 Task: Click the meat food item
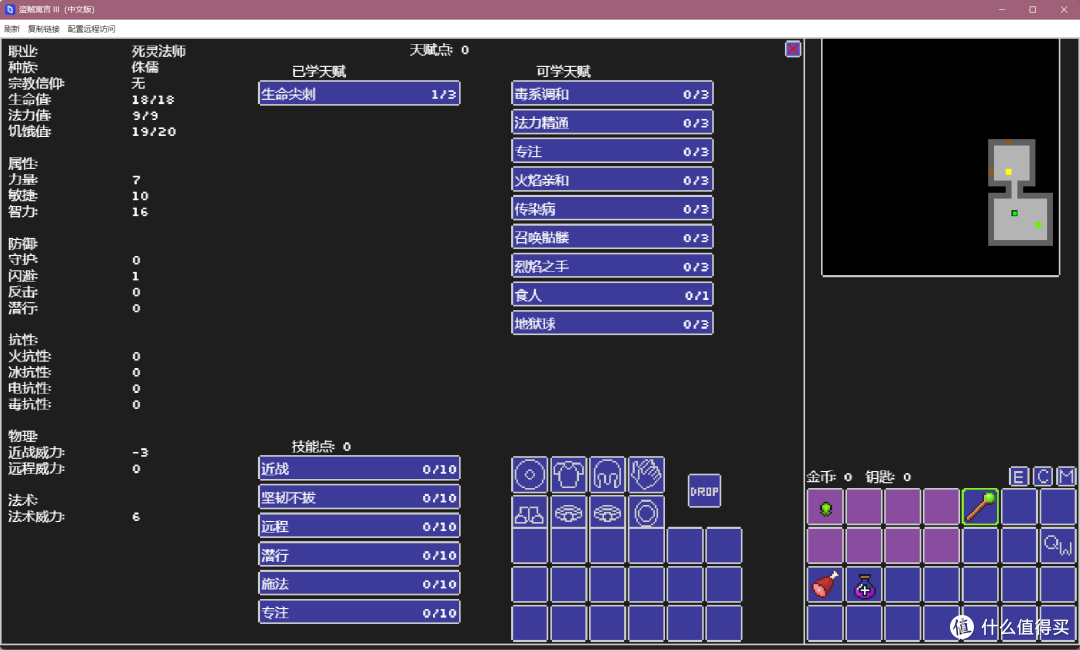pos(825,585)
